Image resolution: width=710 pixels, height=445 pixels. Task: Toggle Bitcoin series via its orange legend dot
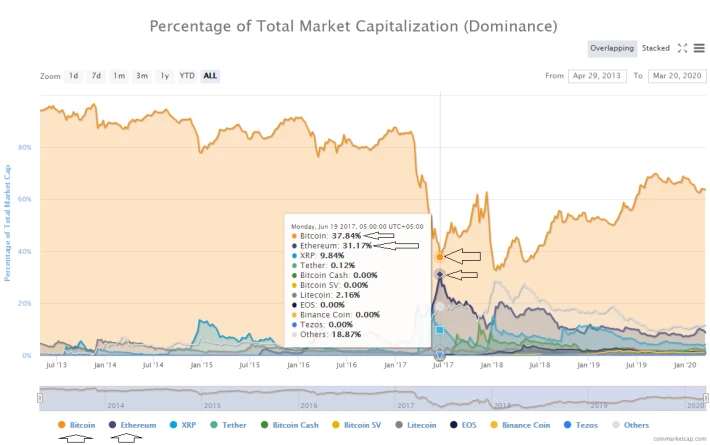pos(62,425)
